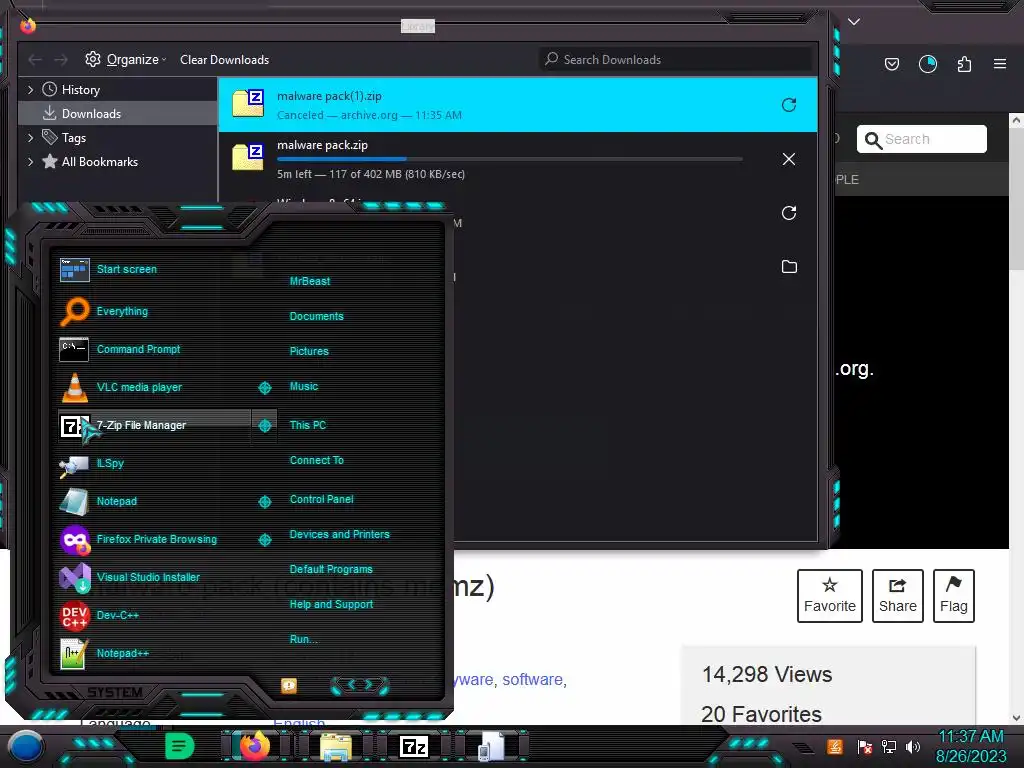This screenshot has height=768, width=1024.
Task: Open the Firefox list-all-tabs chevron
Action: (x=854, y=22)
